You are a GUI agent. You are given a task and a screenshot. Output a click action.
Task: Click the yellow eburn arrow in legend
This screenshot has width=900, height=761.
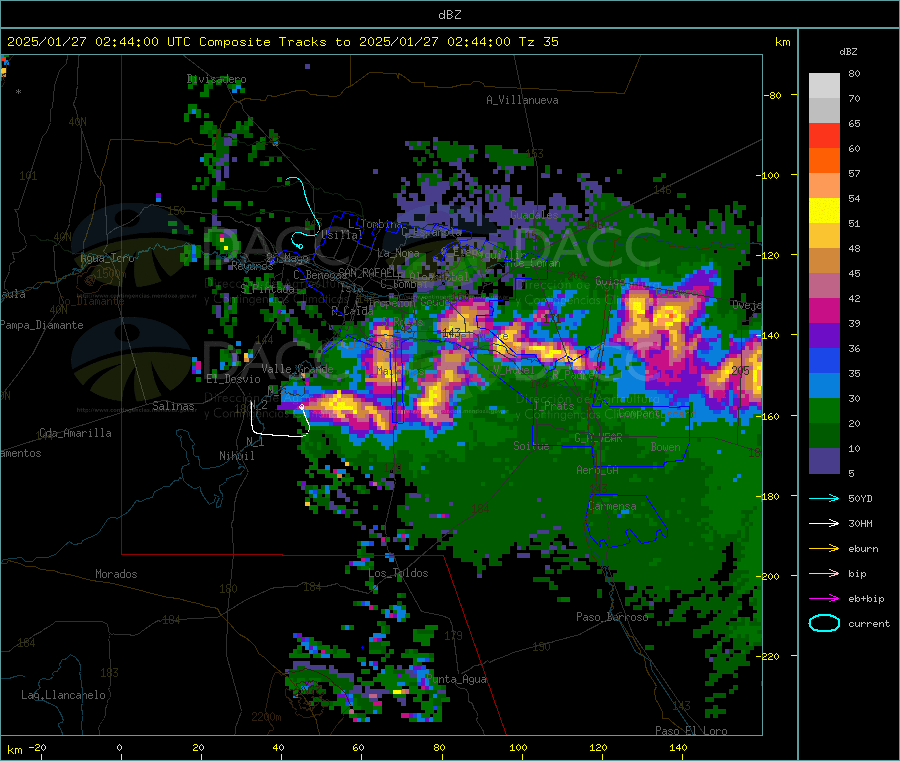(824, 548)
